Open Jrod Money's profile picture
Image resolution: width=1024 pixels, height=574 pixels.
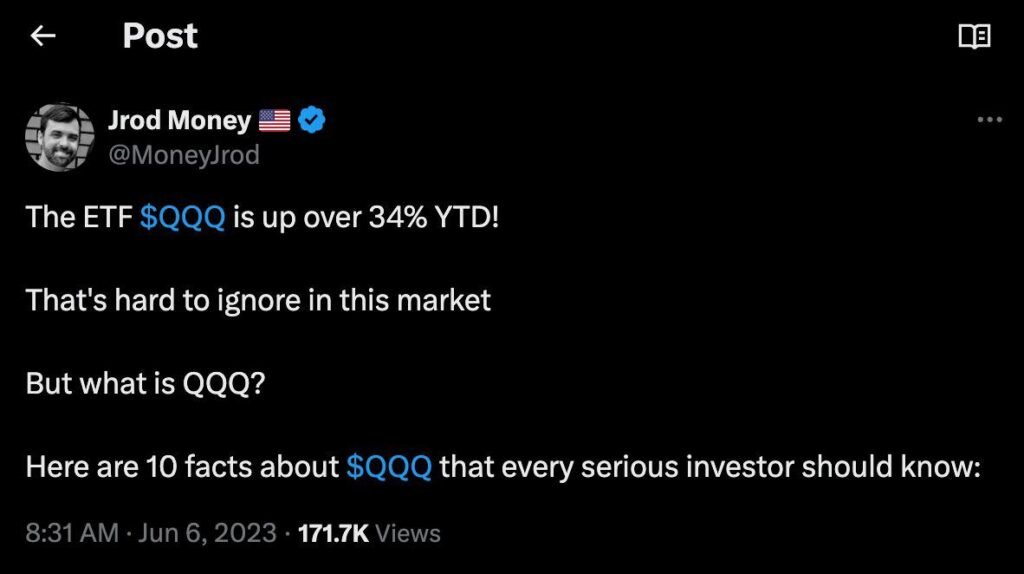(x=60, y=136)
